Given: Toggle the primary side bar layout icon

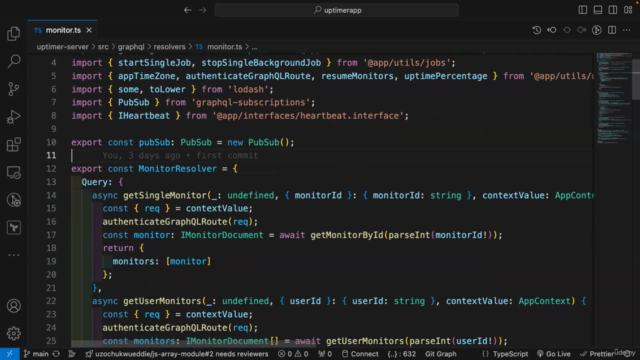Looking at the screenshot, I should (583, 10).
